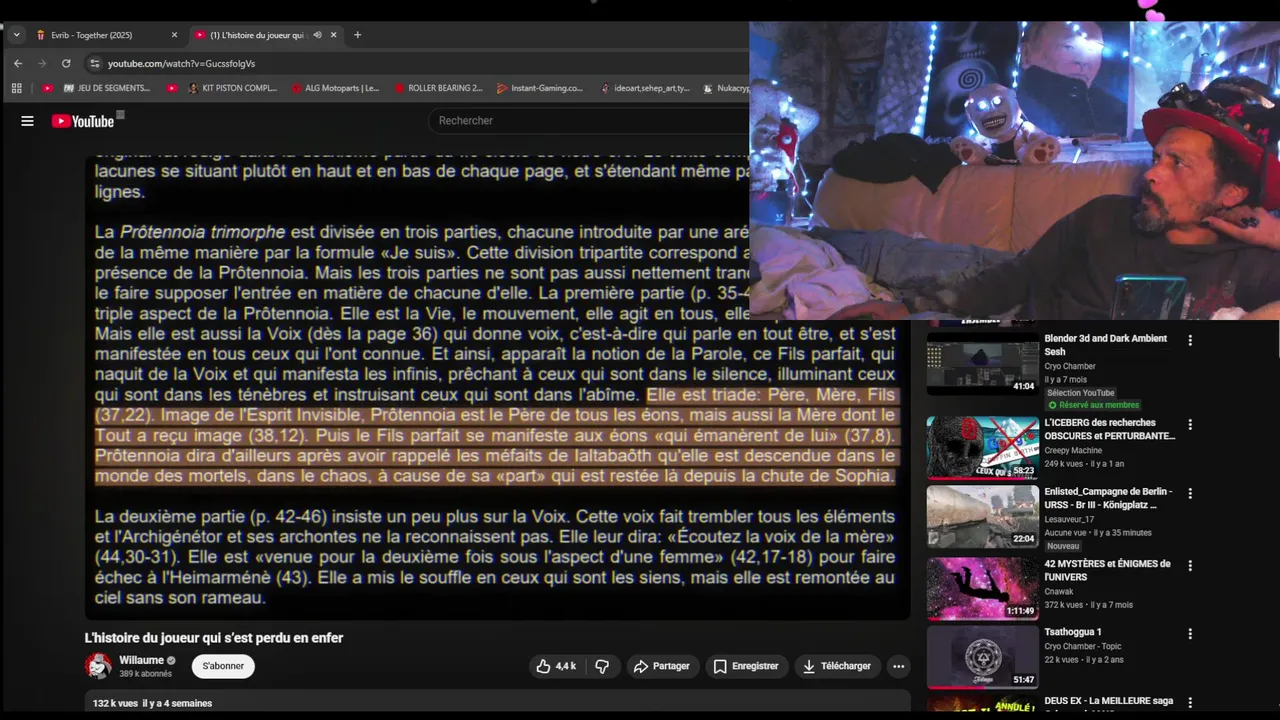
Task: Like the video with thumbs up 4,4 k
Action: point(556,666)
